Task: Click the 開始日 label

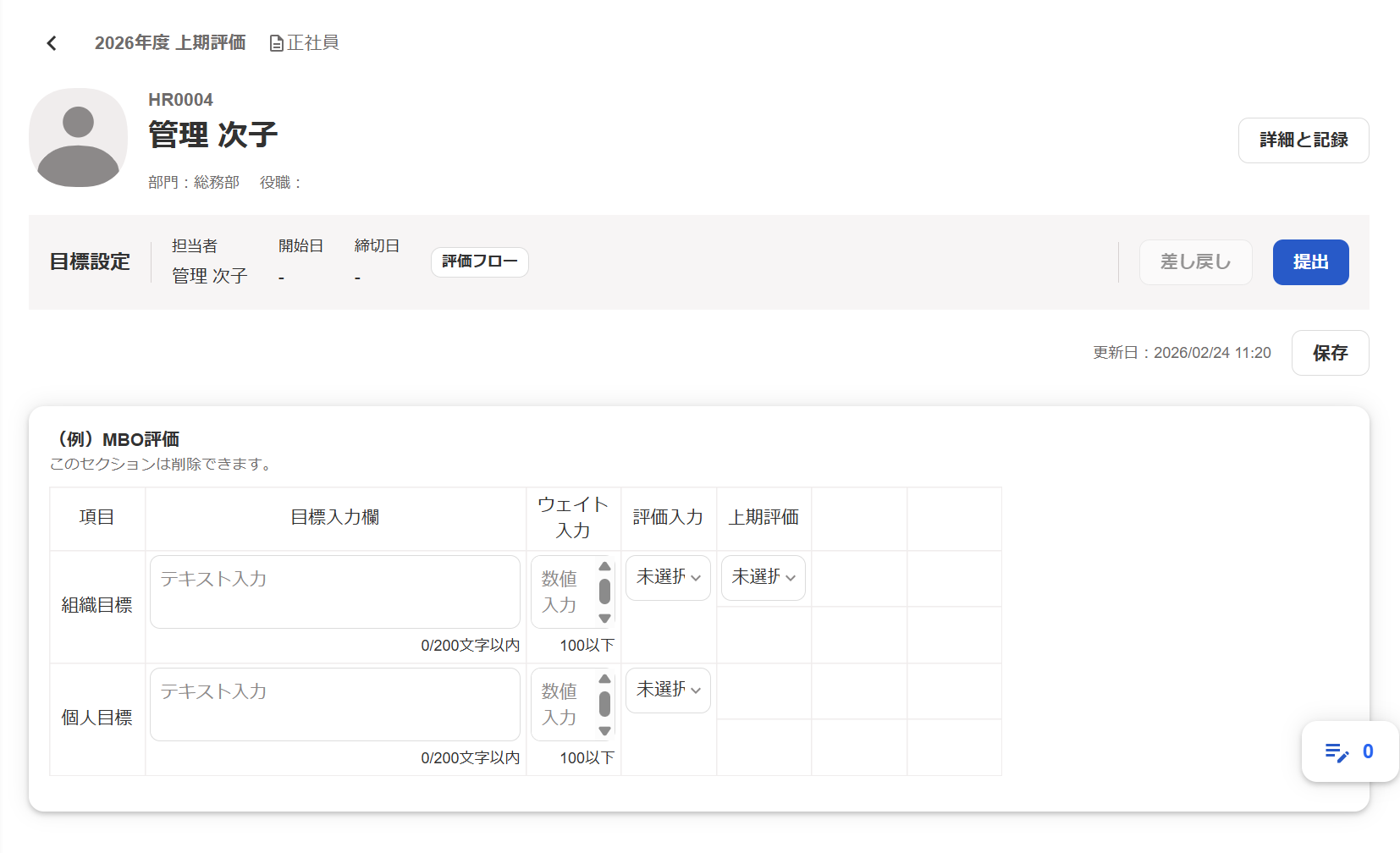Action: pos(301,246)
